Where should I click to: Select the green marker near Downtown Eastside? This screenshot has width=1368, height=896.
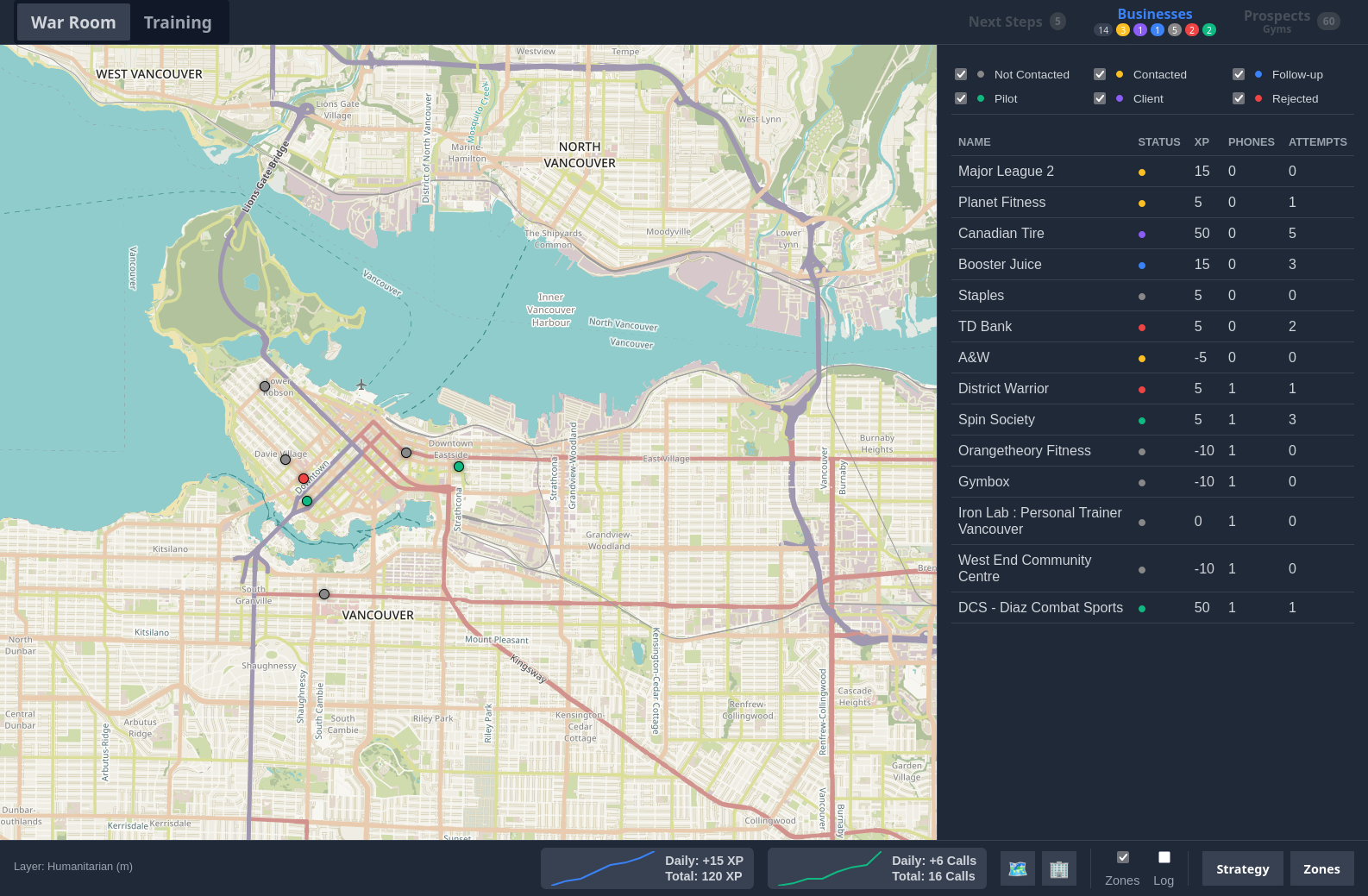[x=459, y=467]
